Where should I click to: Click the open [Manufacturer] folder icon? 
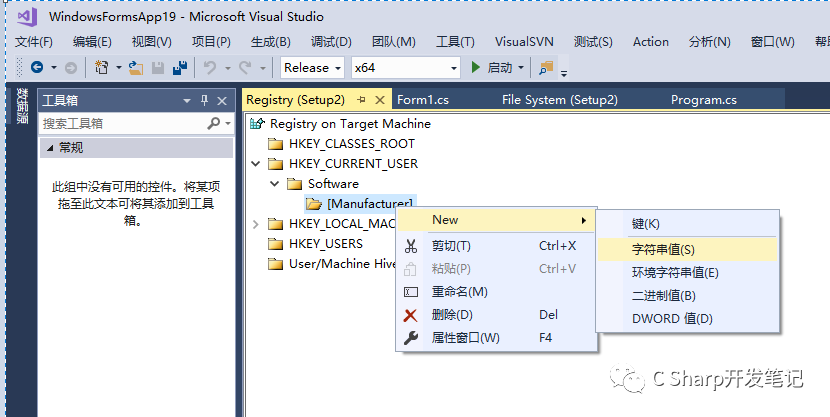314,204
